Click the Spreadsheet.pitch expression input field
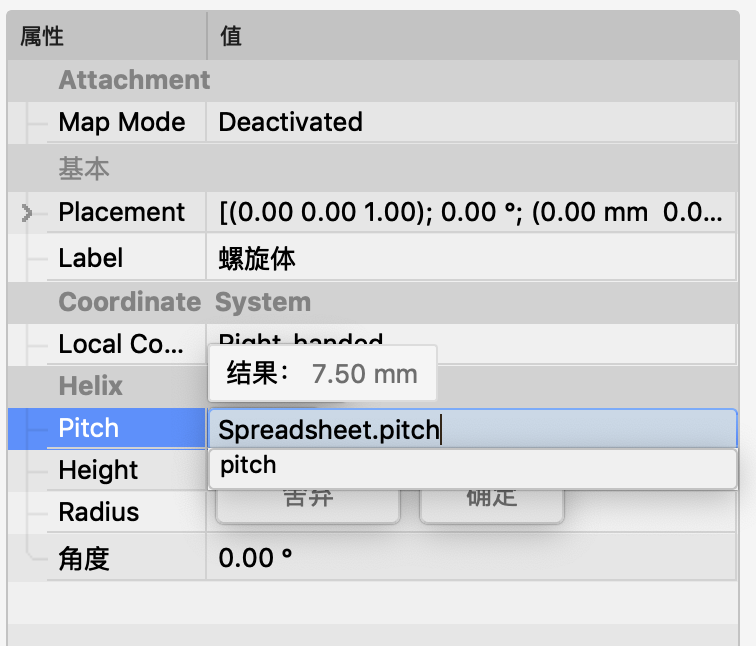The height and width of the screenshot is (646, 756). [x=472, y=429]
